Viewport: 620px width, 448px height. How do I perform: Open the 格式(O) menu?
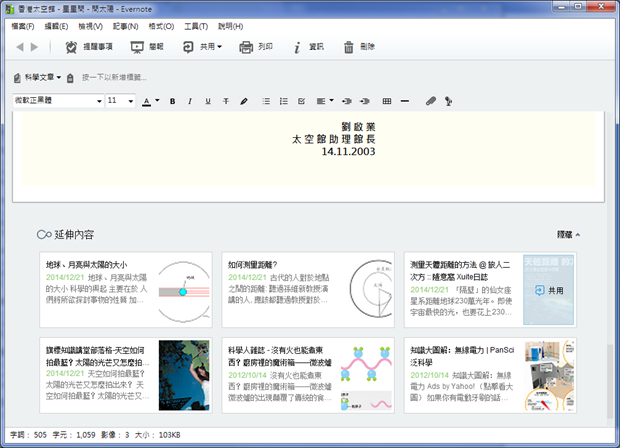tap(161, 26)
